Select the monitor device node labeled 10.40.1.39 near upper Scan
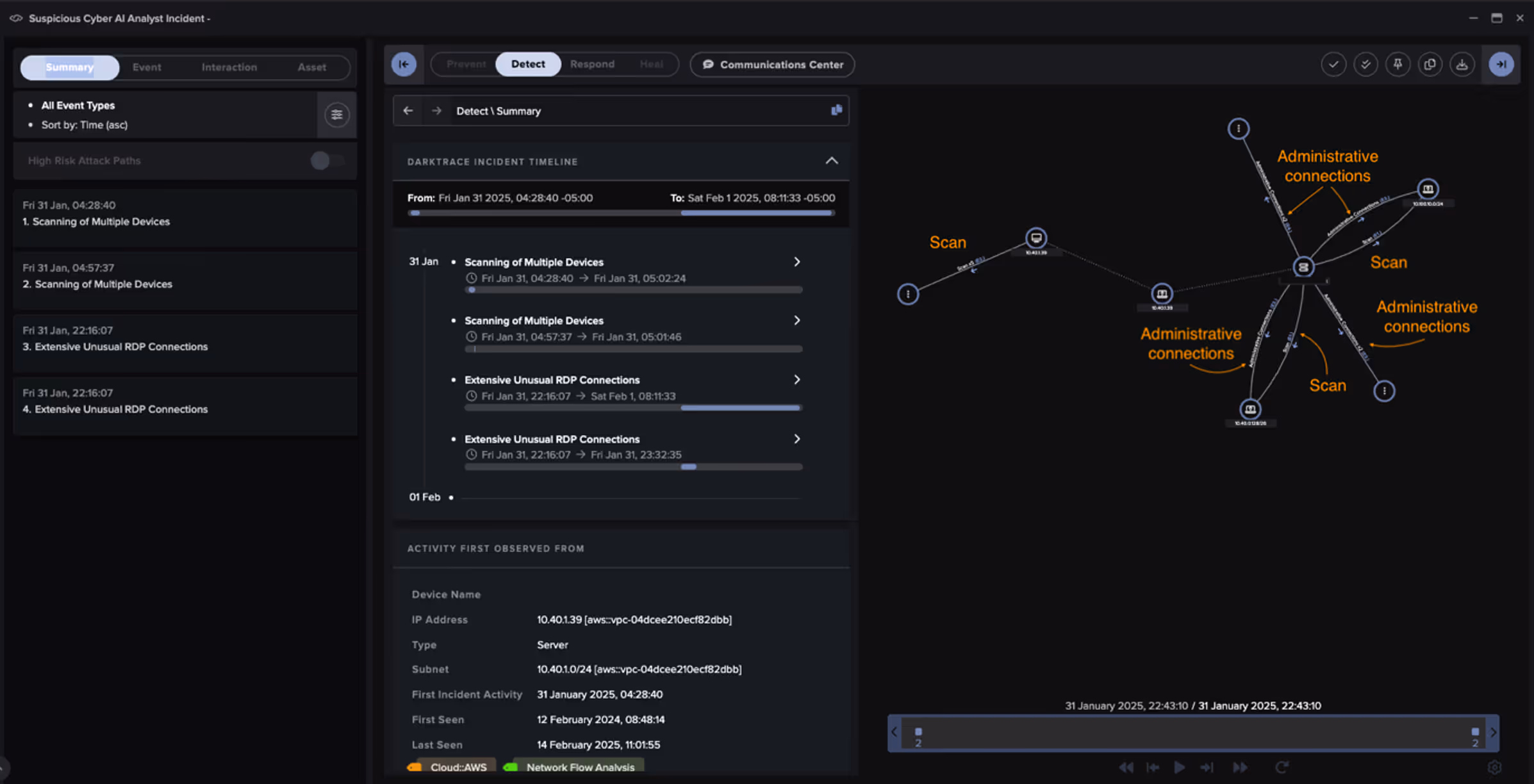The height and width of the screenshot is (784, 1534). pyautogui.click(x=1036, y=238)
